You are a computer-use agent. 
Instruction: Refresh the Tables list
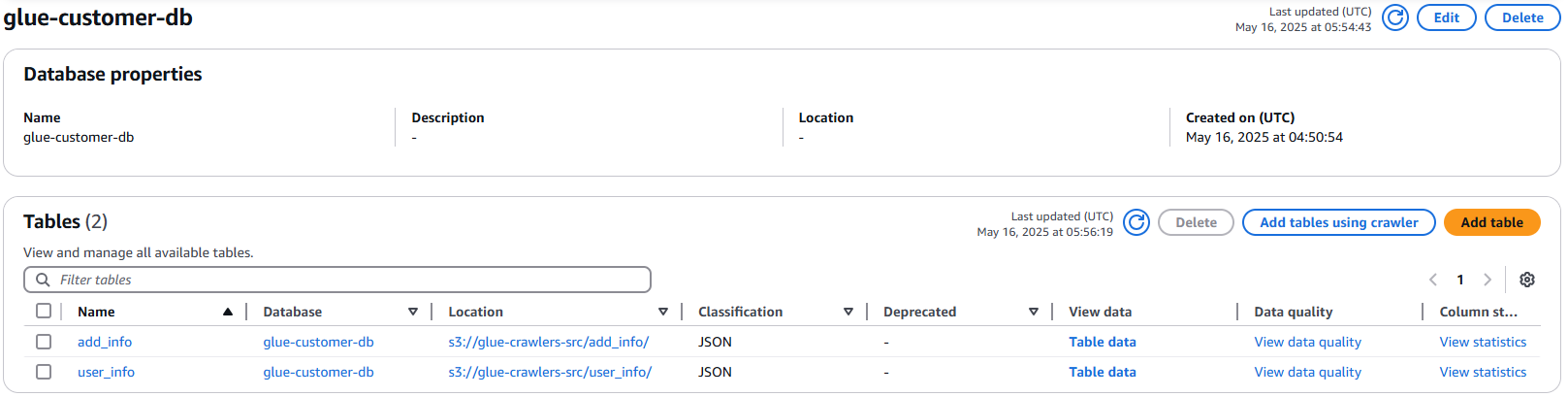(x=1136, y=222)
